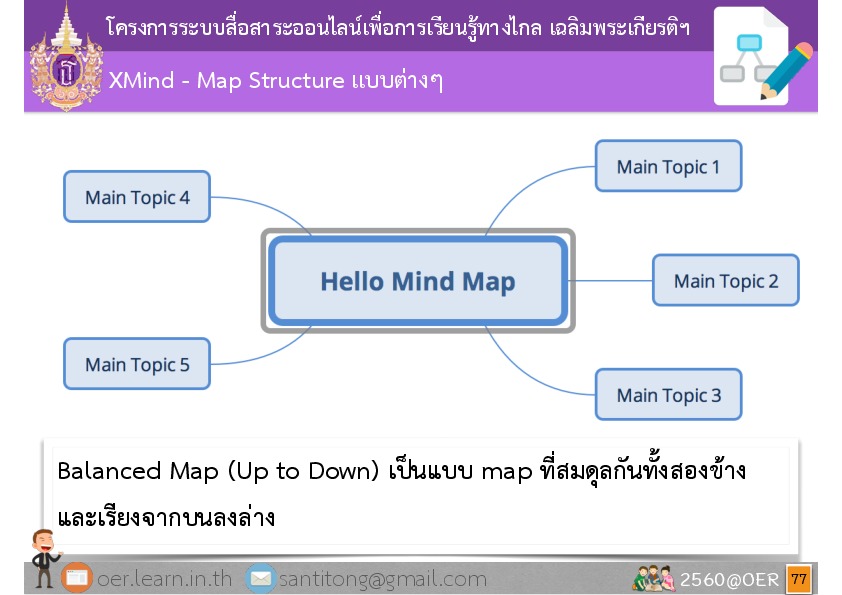Select the Main Topic 5 node

pos(137,364)
